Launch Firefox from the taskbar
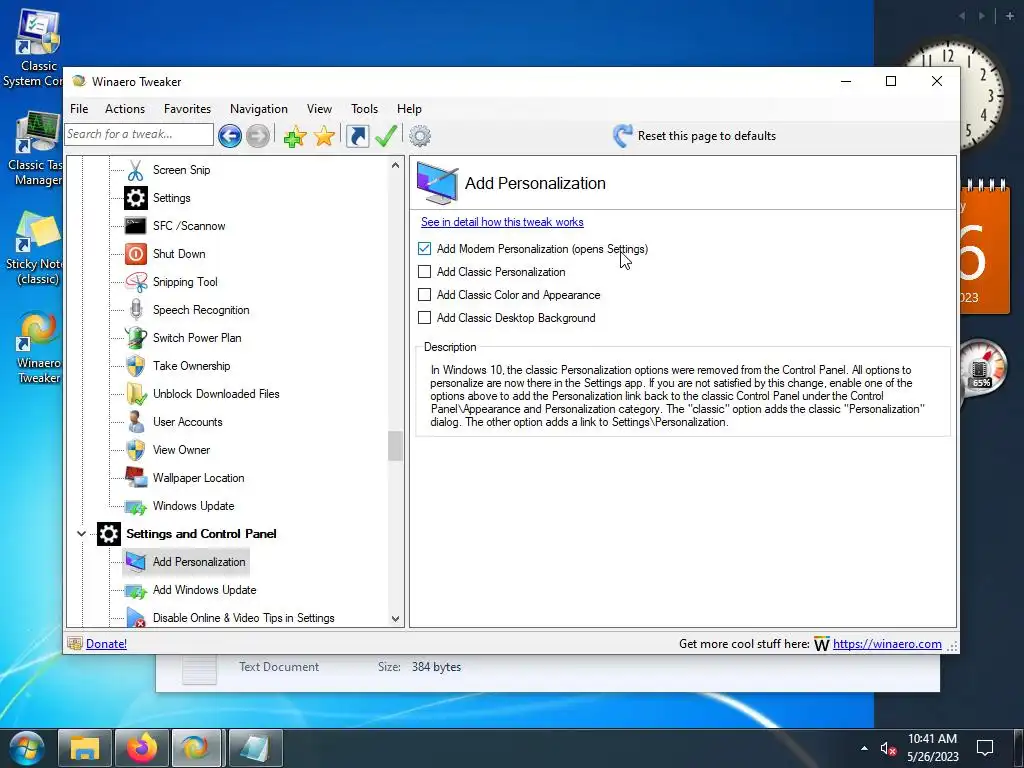This screenshot has height=768, width=1024. [142, 748]
